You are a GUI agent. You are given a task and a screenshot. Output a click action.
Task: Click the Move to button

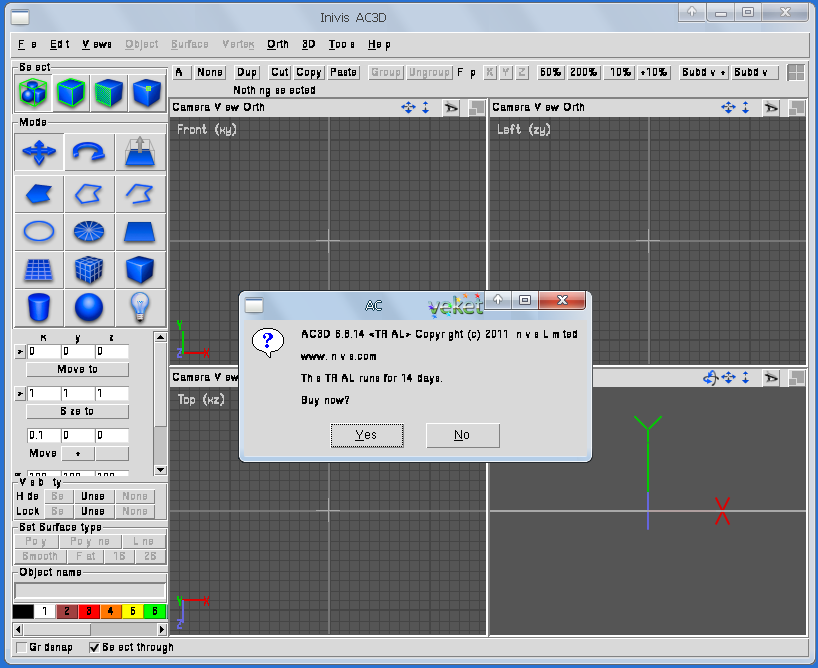(77, 369)
